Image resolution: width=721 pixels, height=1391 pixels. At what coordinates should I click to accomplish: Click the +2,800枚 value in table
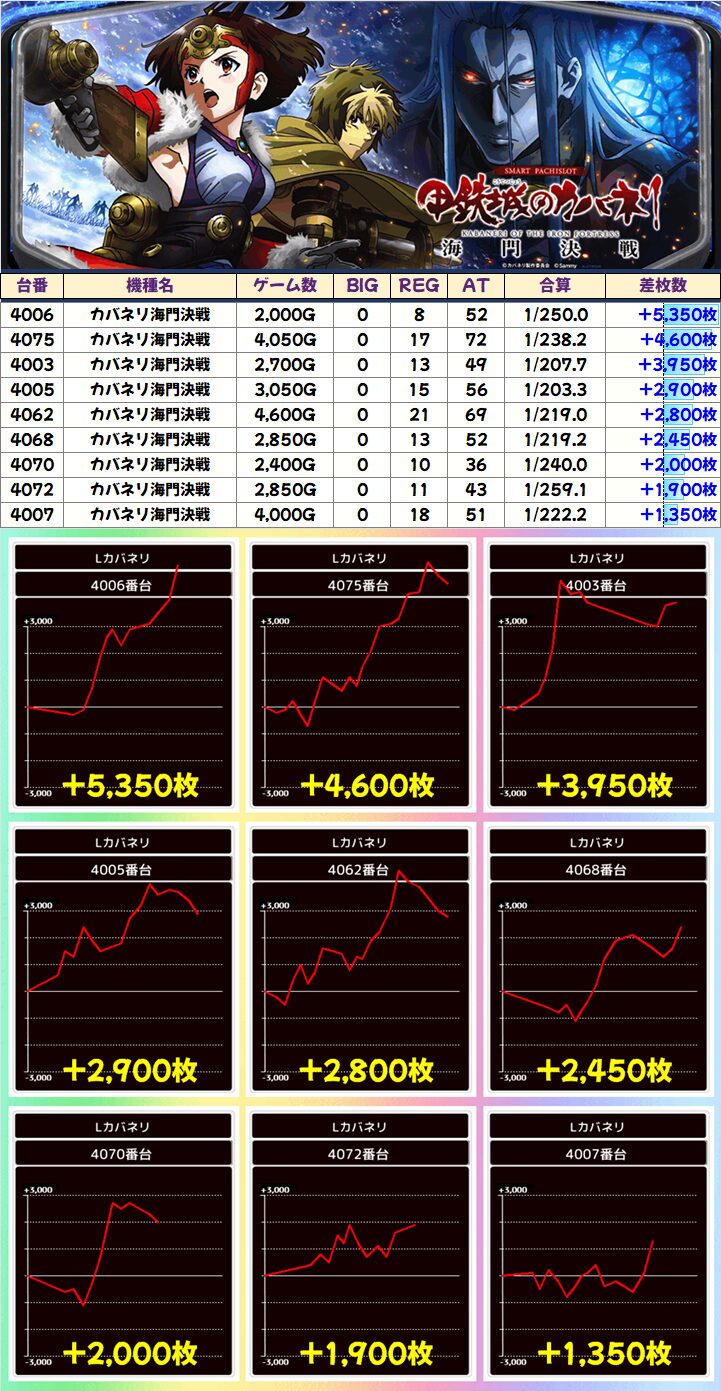tap(680, 415)
